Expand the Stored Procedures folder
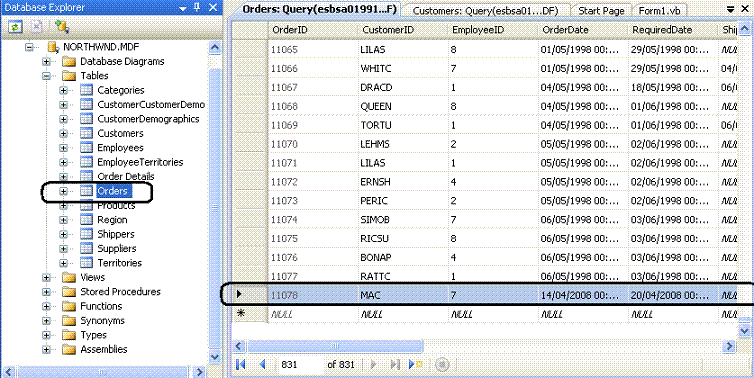Image resolution: width=754 pixels, height=378 pixels. (47, 292)
